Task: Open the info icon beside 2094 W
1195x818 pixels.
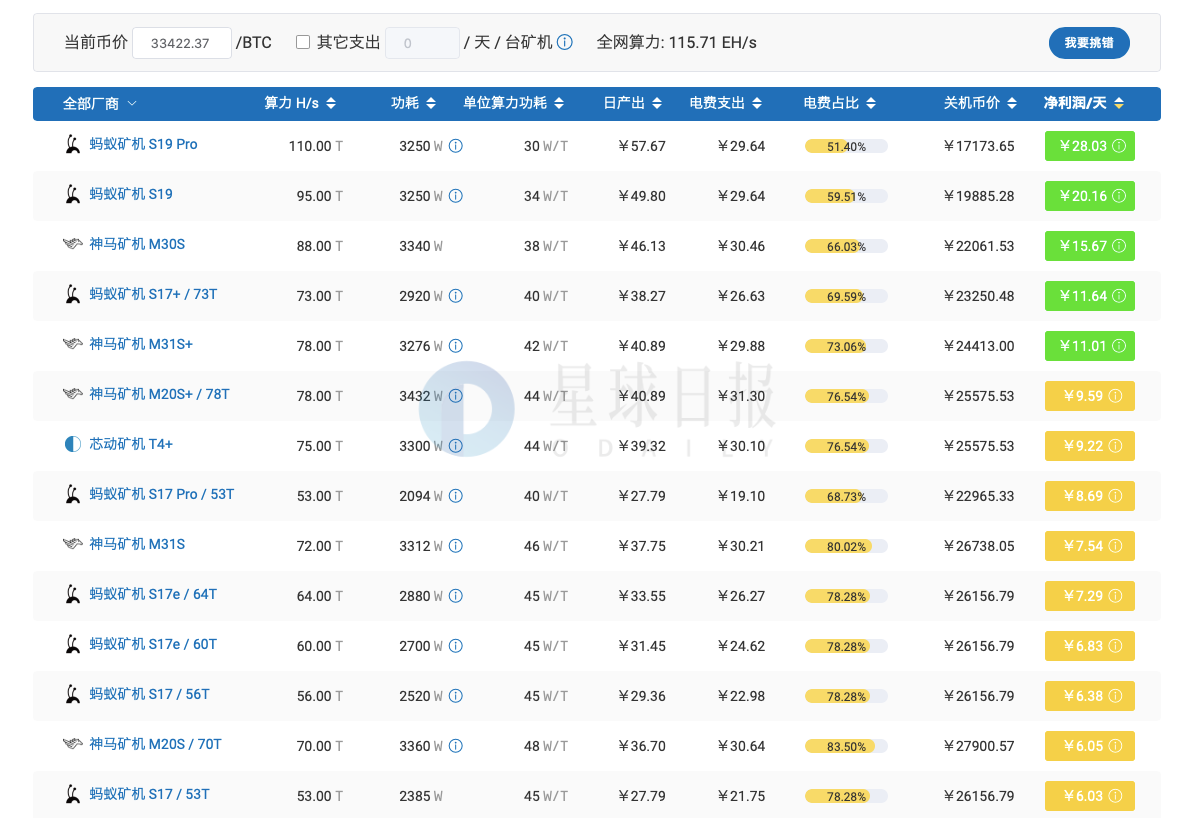Action: pyautogui.click(x=456, y=496)
